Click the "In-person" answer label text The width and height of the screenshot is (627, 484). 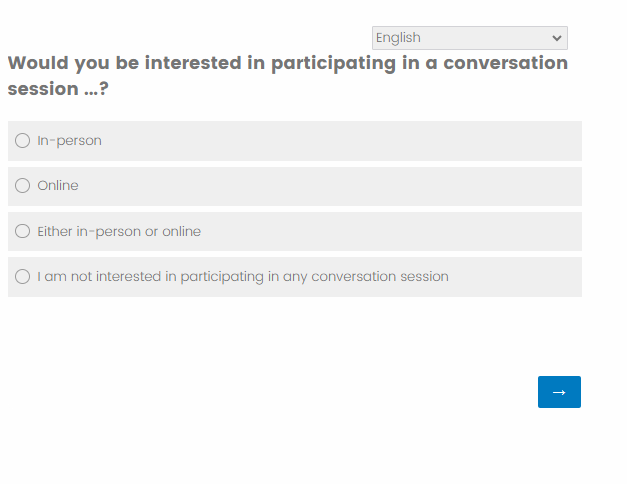point(69,141)
